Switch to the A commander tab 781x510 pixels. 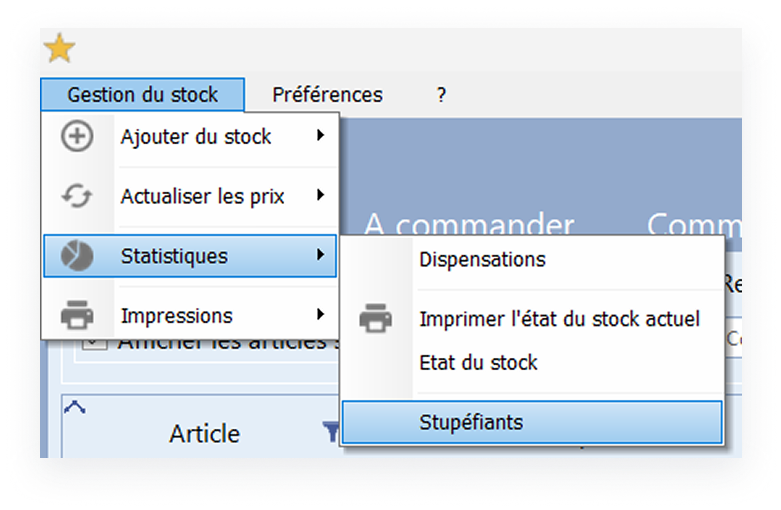[x=468, y=222]
